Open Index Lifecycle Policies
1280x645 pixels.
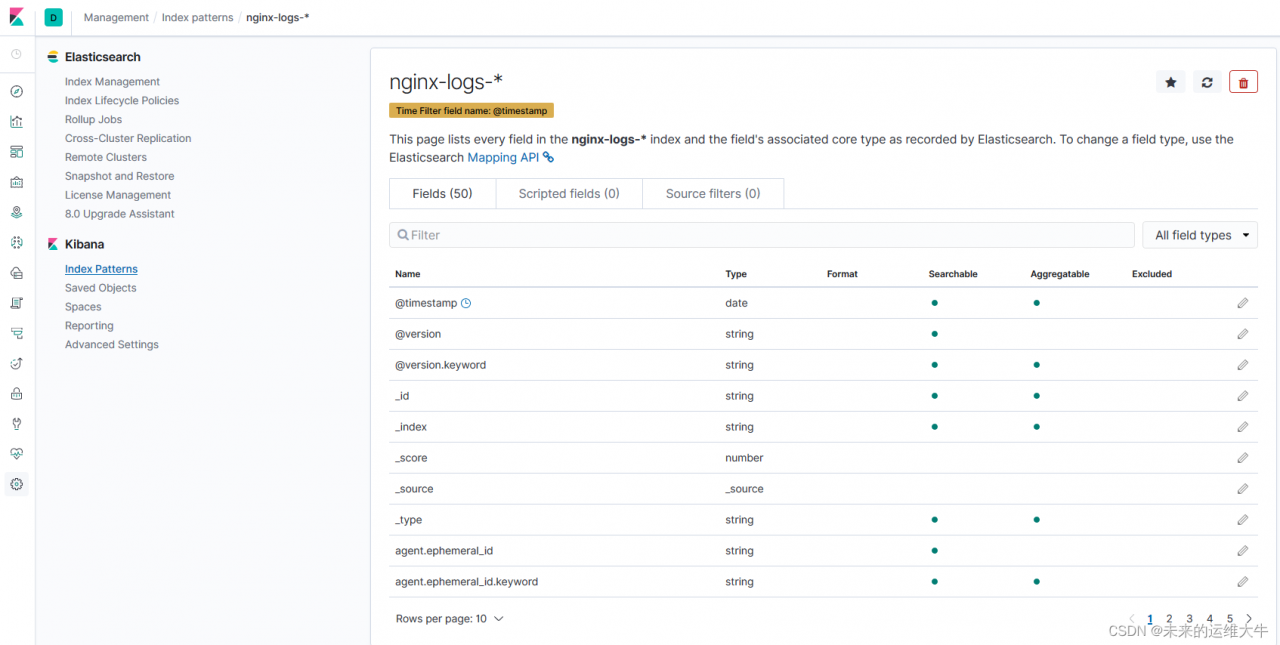point(122,101)
